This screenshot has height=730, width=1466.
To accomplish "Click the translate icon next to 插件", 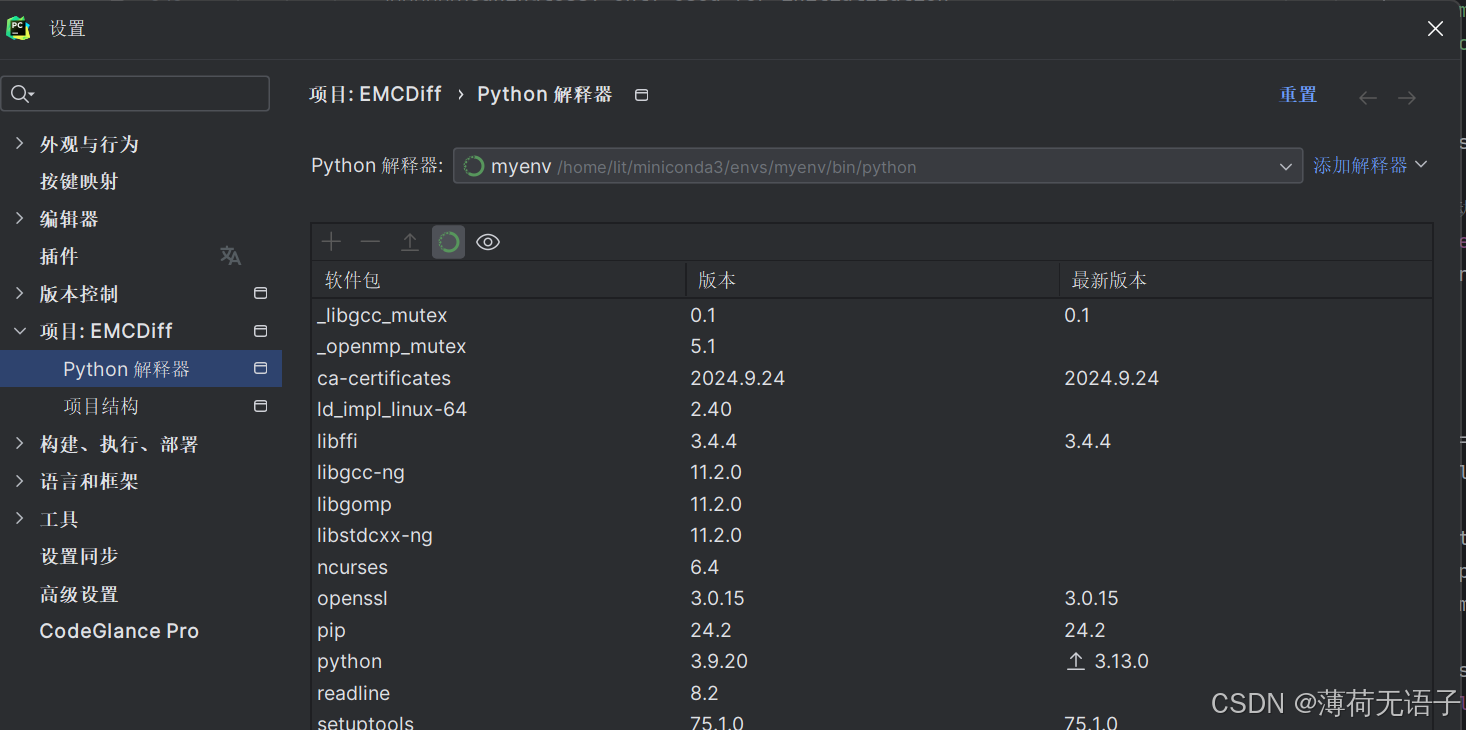I will click(231, 256).
